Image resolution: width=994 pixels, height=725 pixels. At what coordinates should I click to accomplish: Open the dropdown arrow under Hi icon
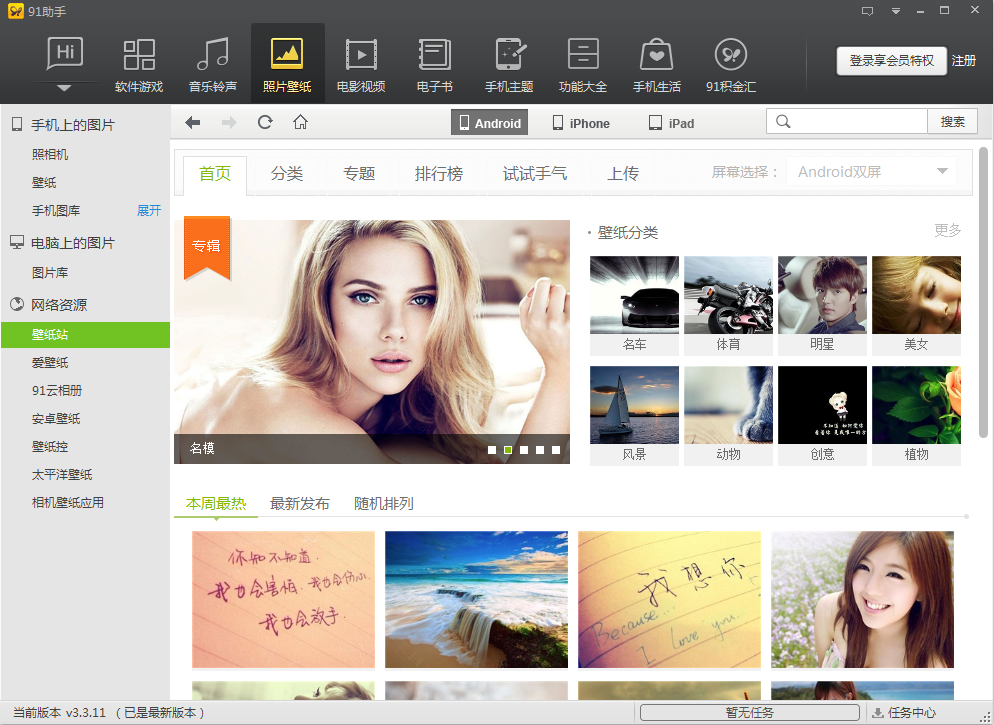(65, 88)
